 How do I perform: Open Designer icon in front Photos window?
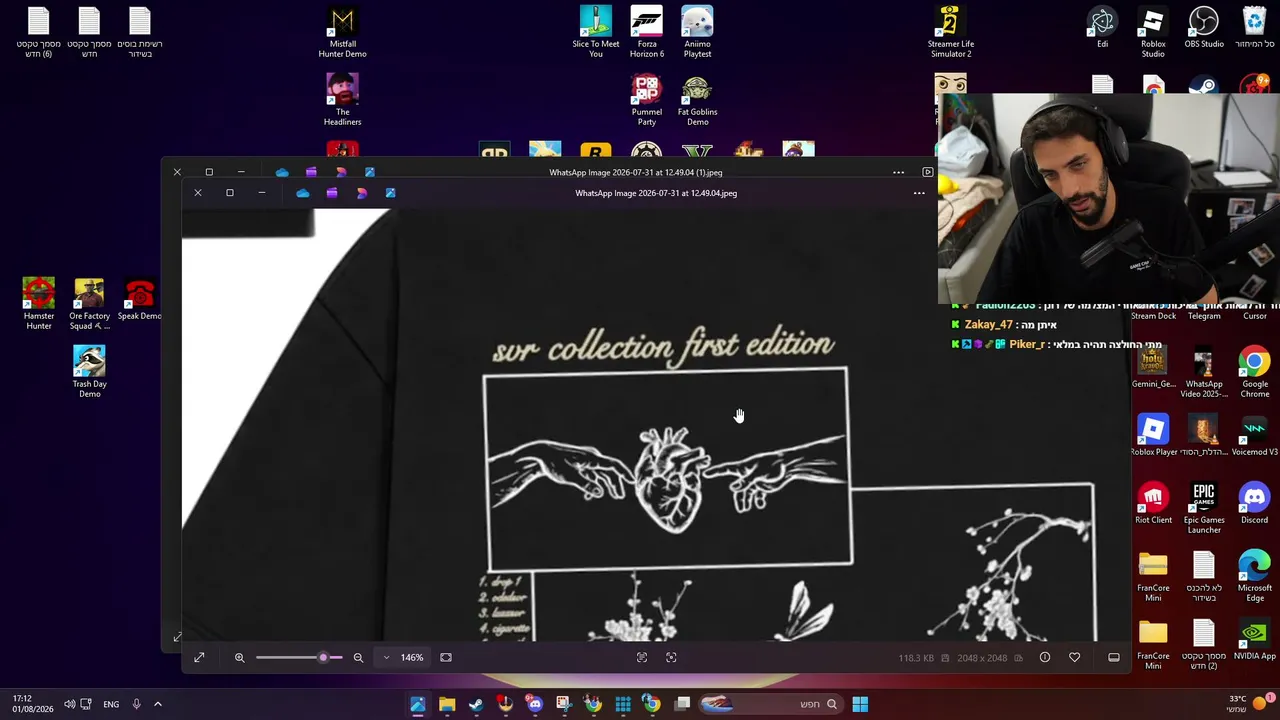tap(361, 193)
